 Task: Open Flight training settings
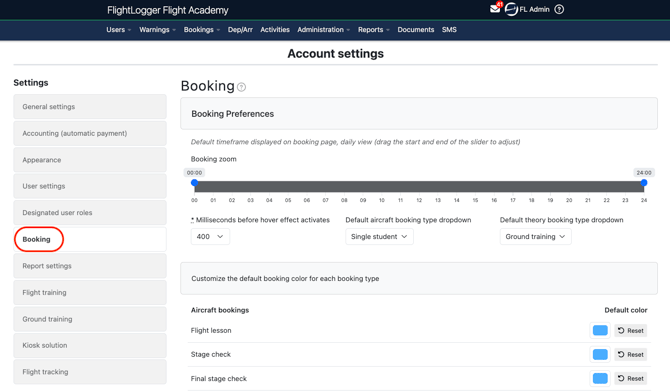(x=90, y=292)
